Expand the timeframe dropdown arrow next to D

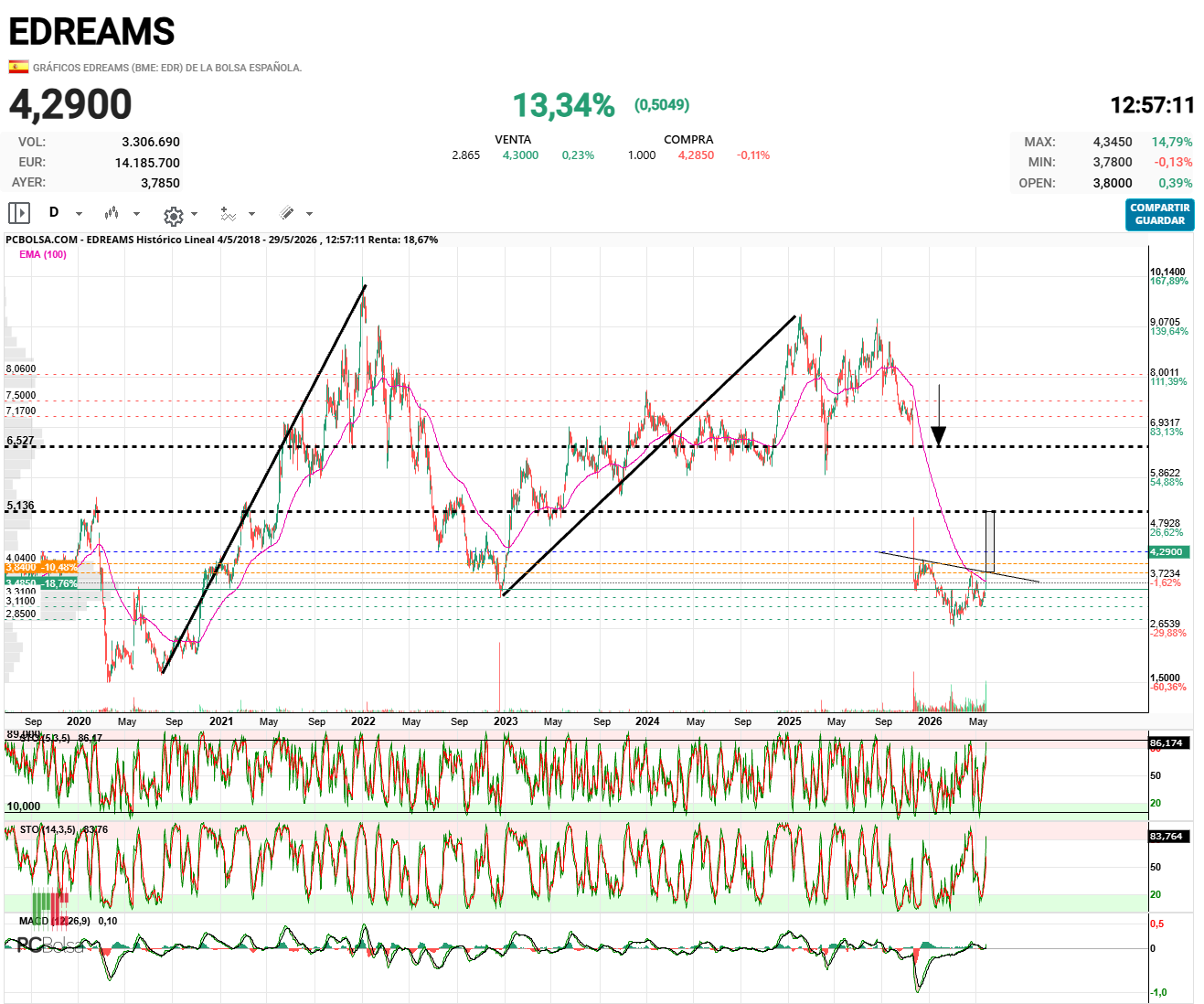click(79, 214)
